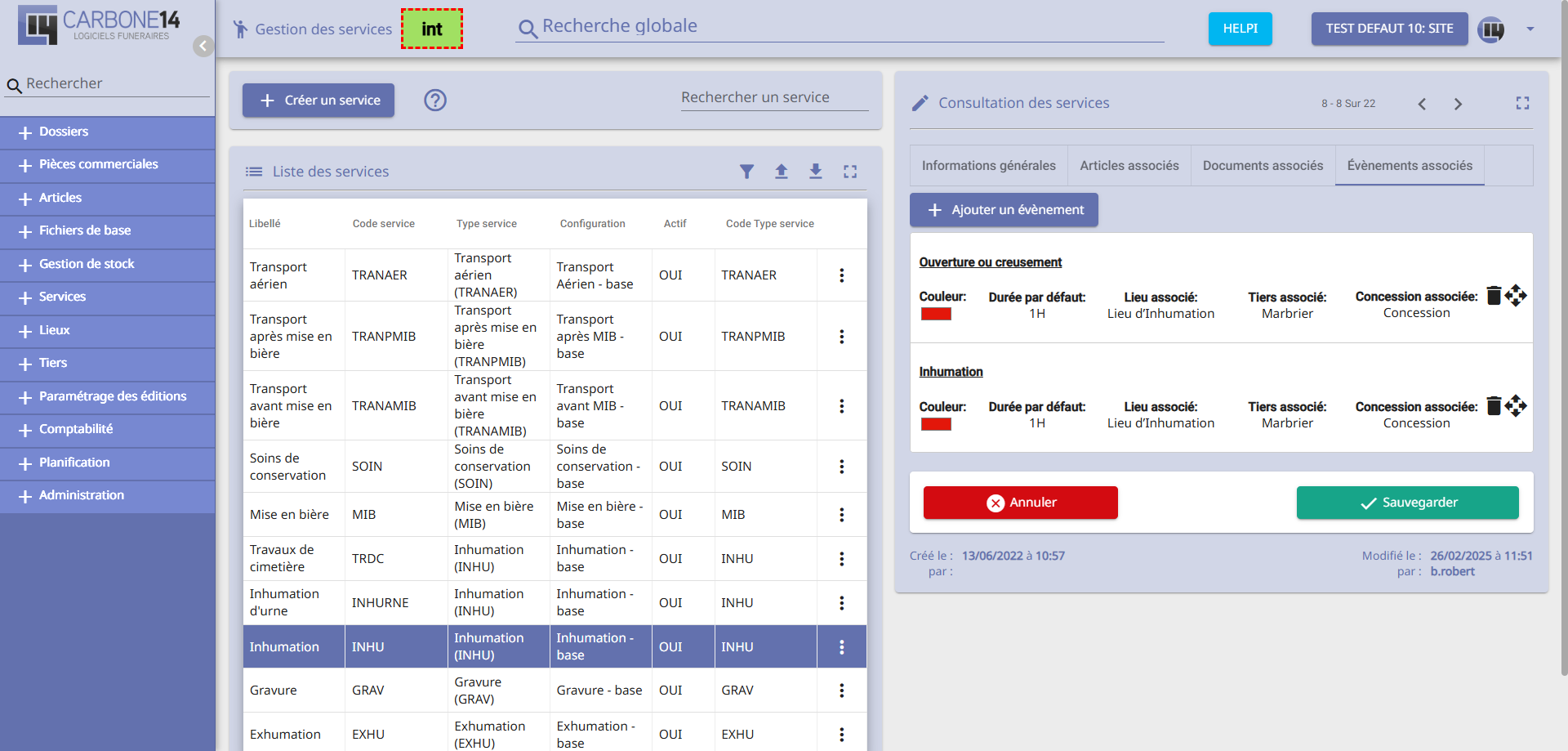Viewport: 1568px width, 751px height.
Task: Sort by the Code service column header
Action: tap(383, 224)
